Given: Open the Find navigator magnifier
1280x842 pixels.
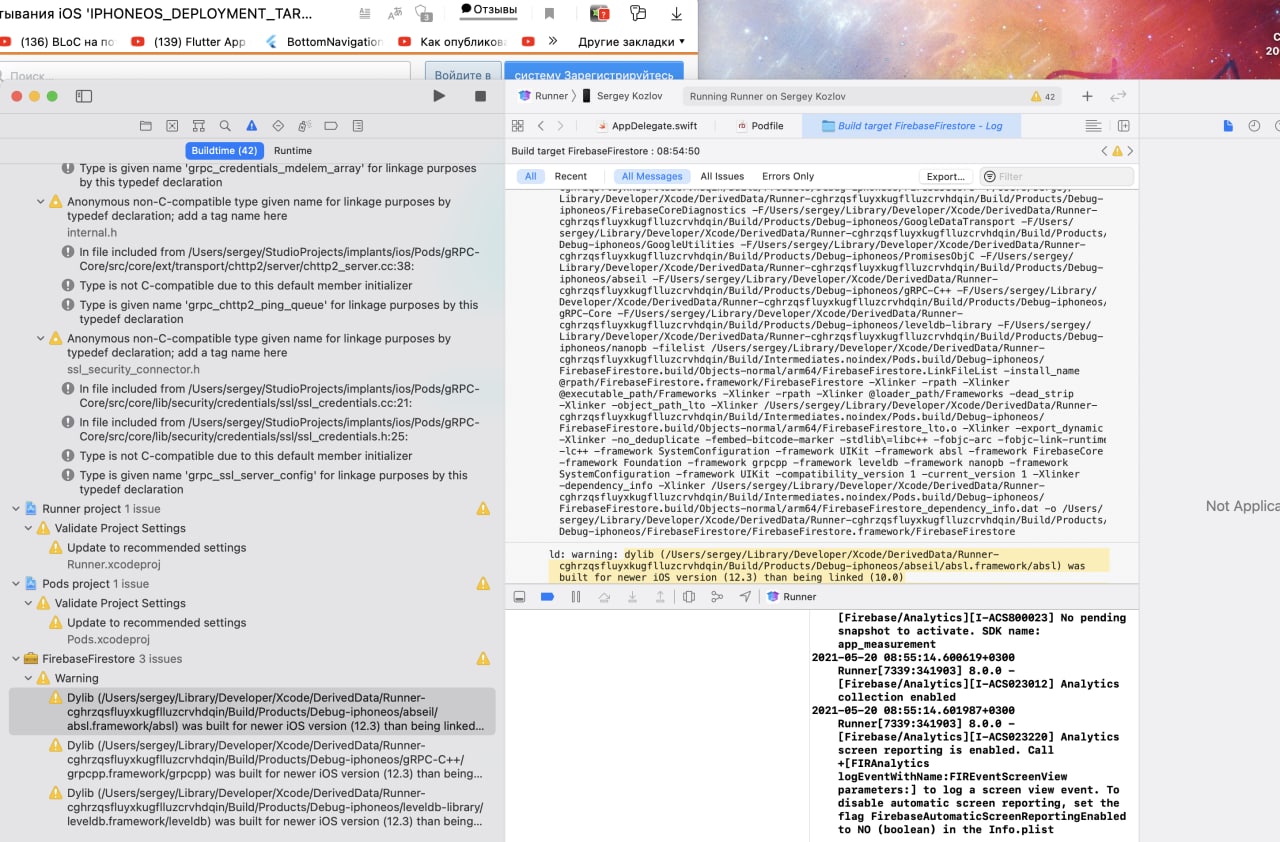Looking at the screenshot, I should coord(225,126).
